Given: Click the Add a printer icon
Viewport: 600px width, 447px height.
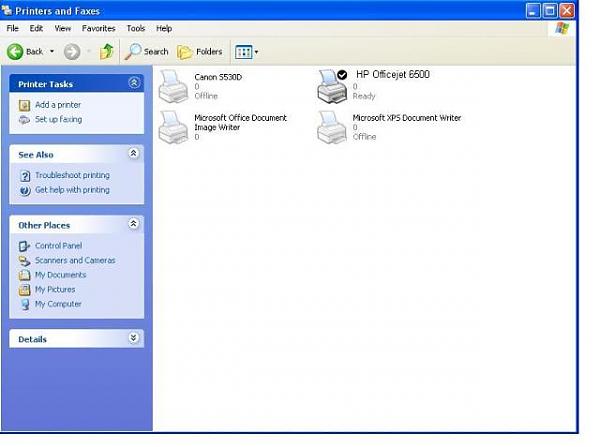Looking at the screenshot, I should click(x=24, y=105).
